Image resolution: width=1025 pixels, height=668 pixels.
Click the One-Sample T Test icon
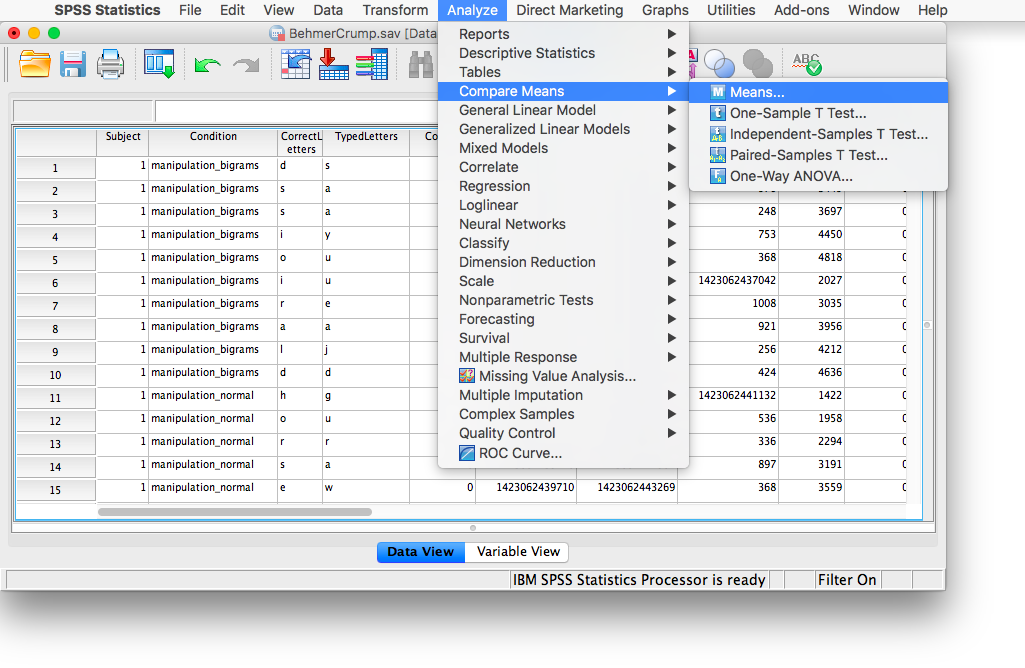coord(718,113)
